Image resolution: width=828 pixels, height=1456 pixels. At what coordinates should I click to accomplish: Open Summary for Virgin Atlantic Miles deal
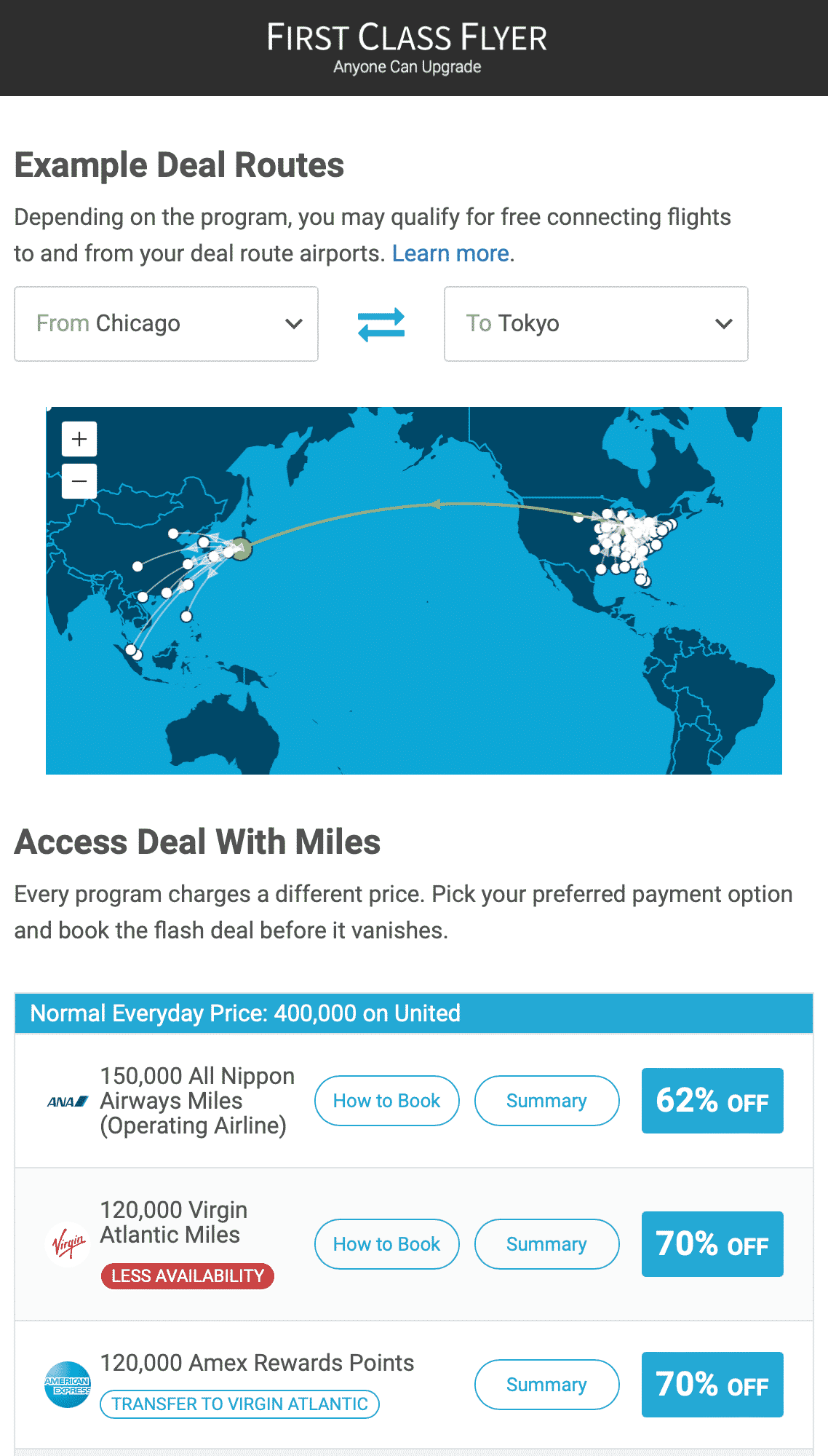[546, 1244]
